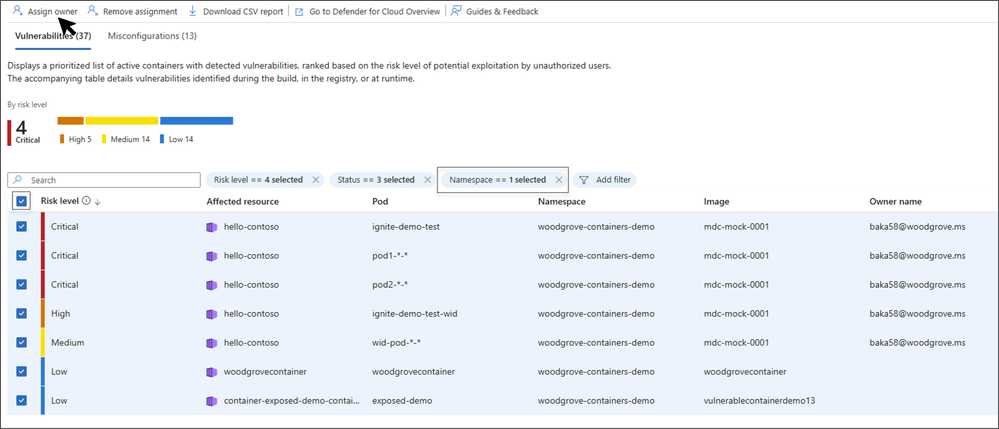Select the pod cell ignite-demo-test-wid
Screen dimensions: 999x429
coord(415,314)
